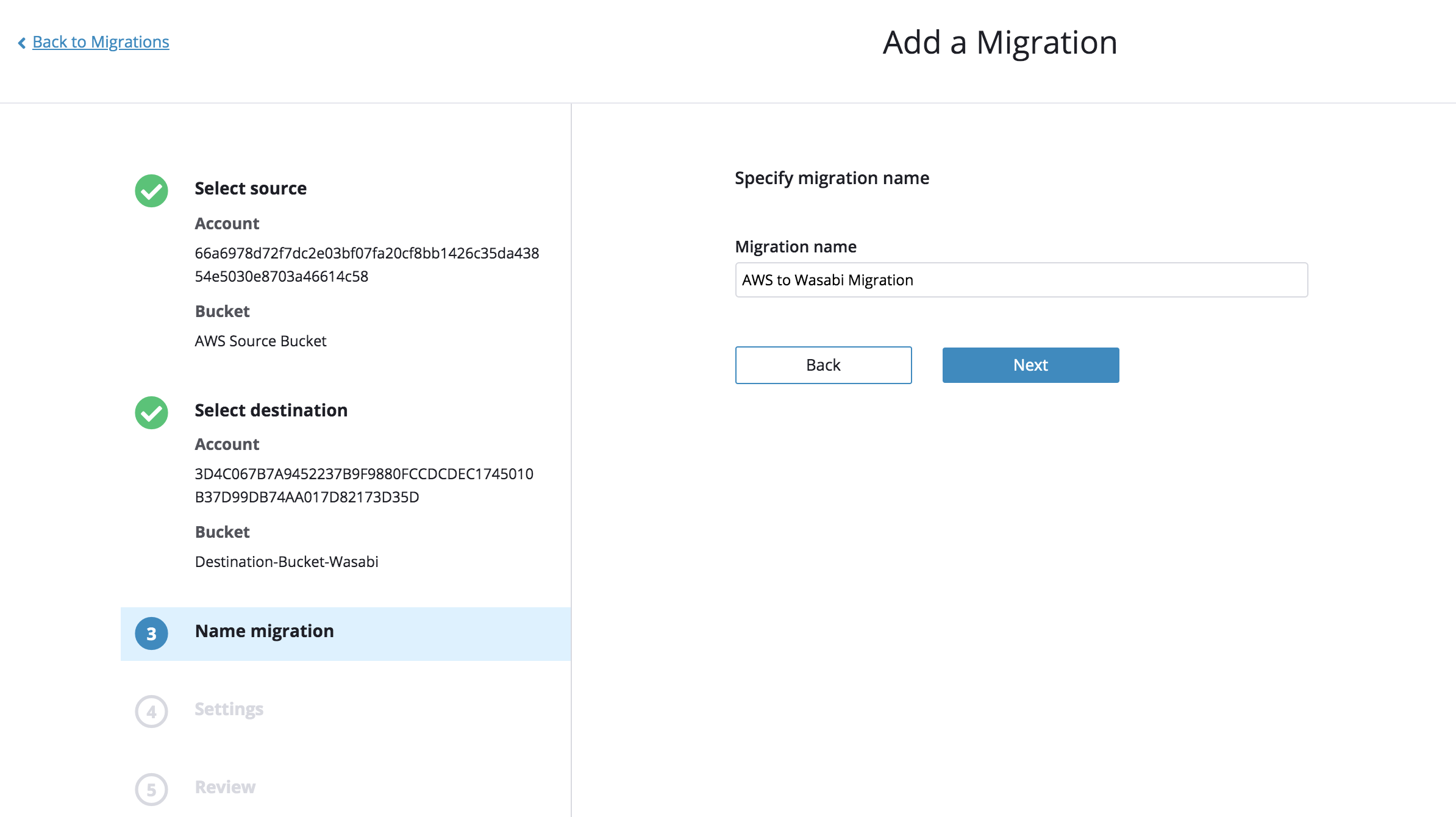This screenshot has height=817, width=1456.
Task: Click the green checkmark beside Select destination
Action: pyautogui.click(x=151, y=413)
